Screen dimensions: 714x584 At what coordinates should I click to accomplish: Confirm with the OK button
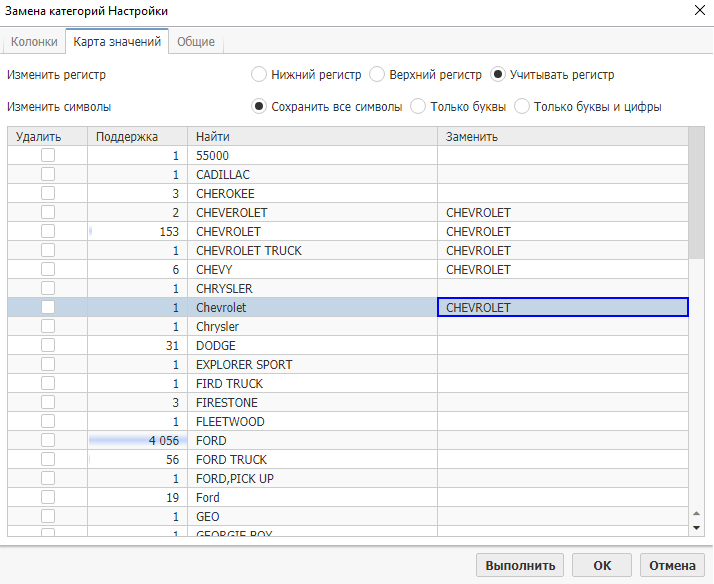point(602,565)
